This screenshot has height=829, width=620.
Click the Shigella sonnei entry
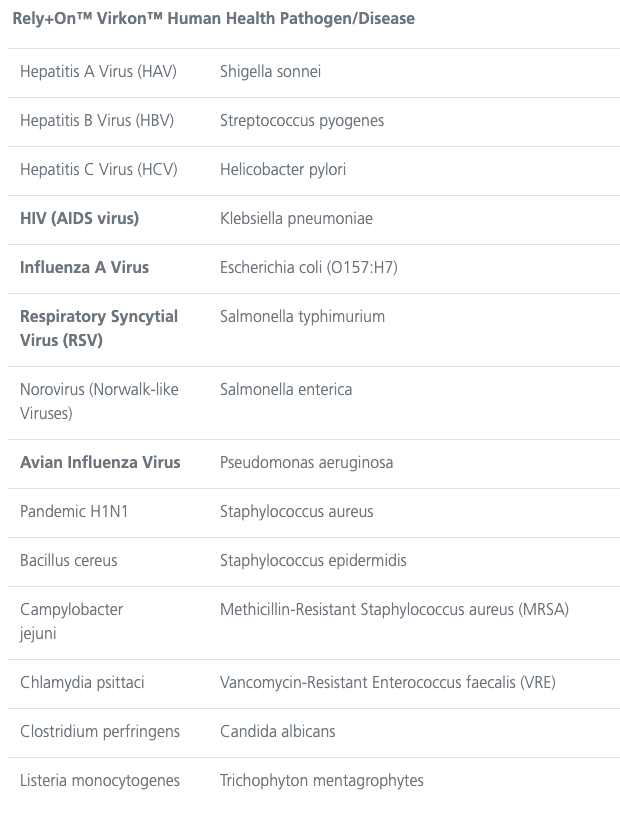tap(270, 71)
